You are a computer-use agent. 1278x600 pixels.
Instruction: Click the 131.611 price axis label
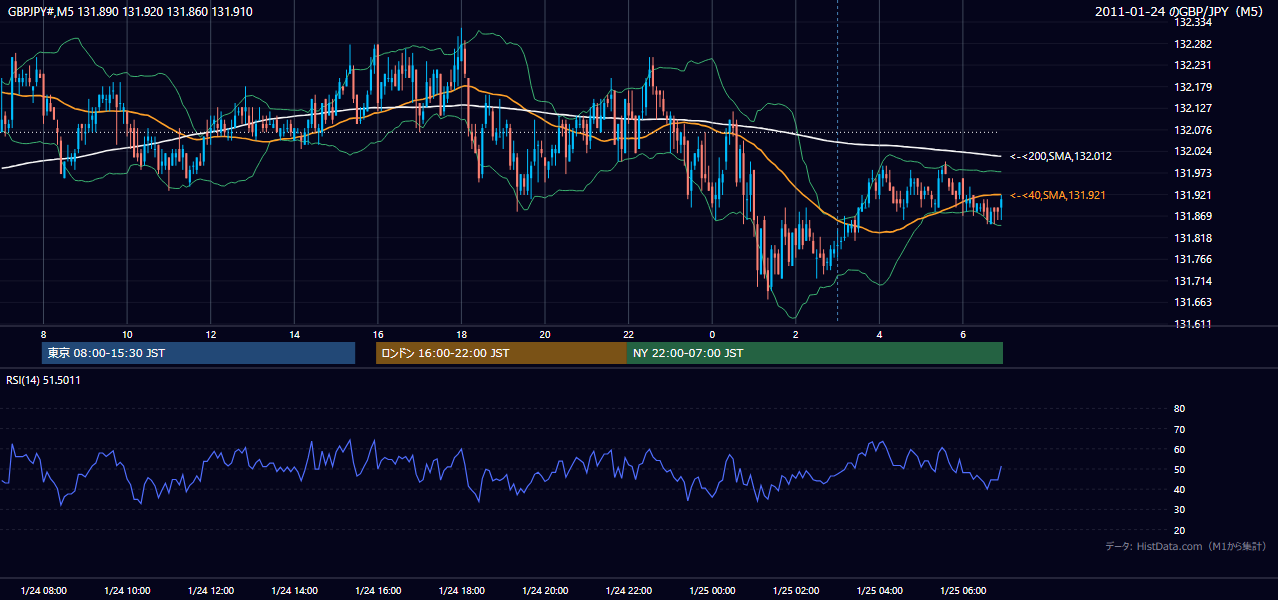pos(1193,324)
